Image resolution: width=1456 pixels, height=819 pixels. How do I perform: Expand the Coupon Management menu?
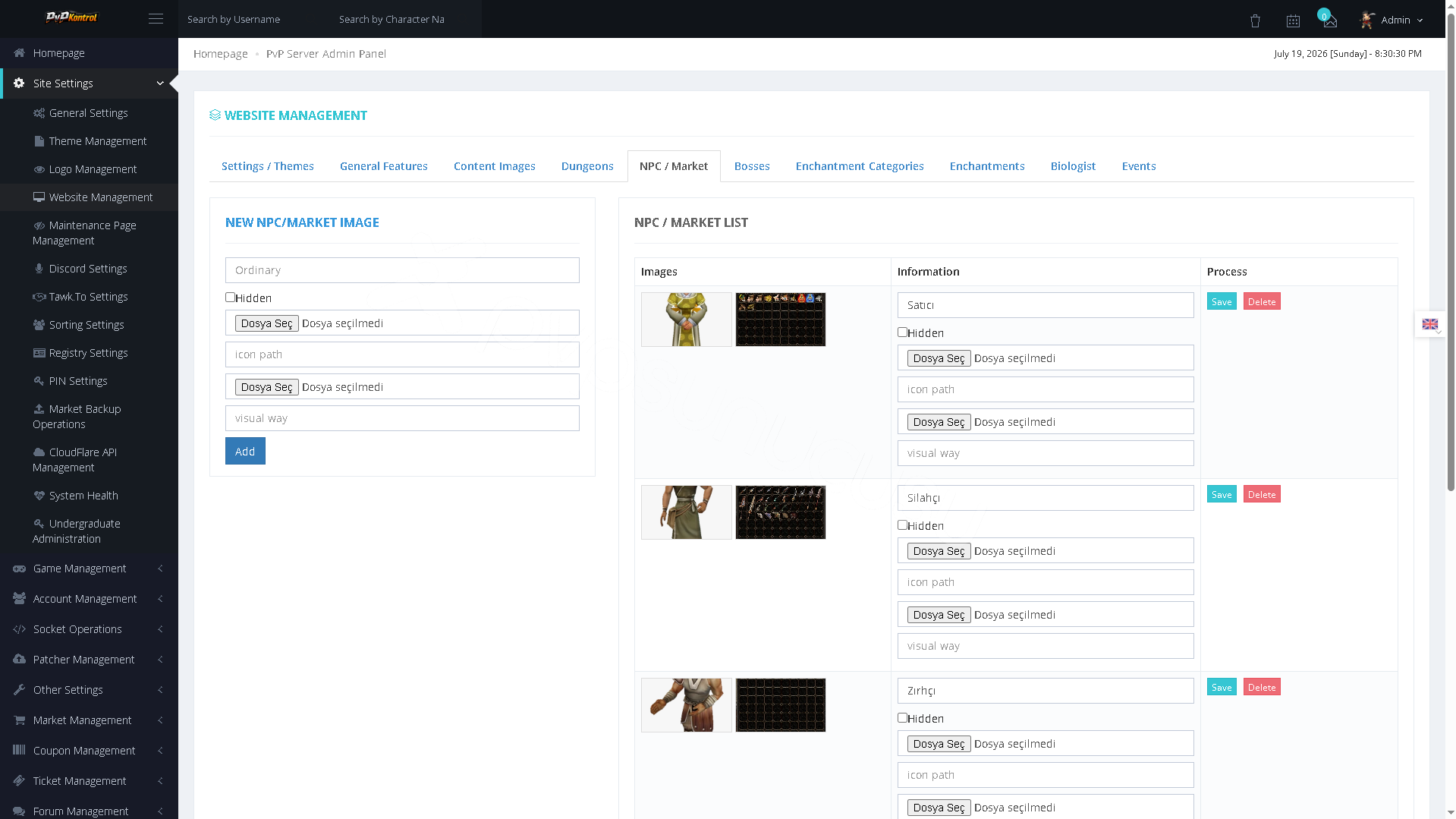coord(89,751)
